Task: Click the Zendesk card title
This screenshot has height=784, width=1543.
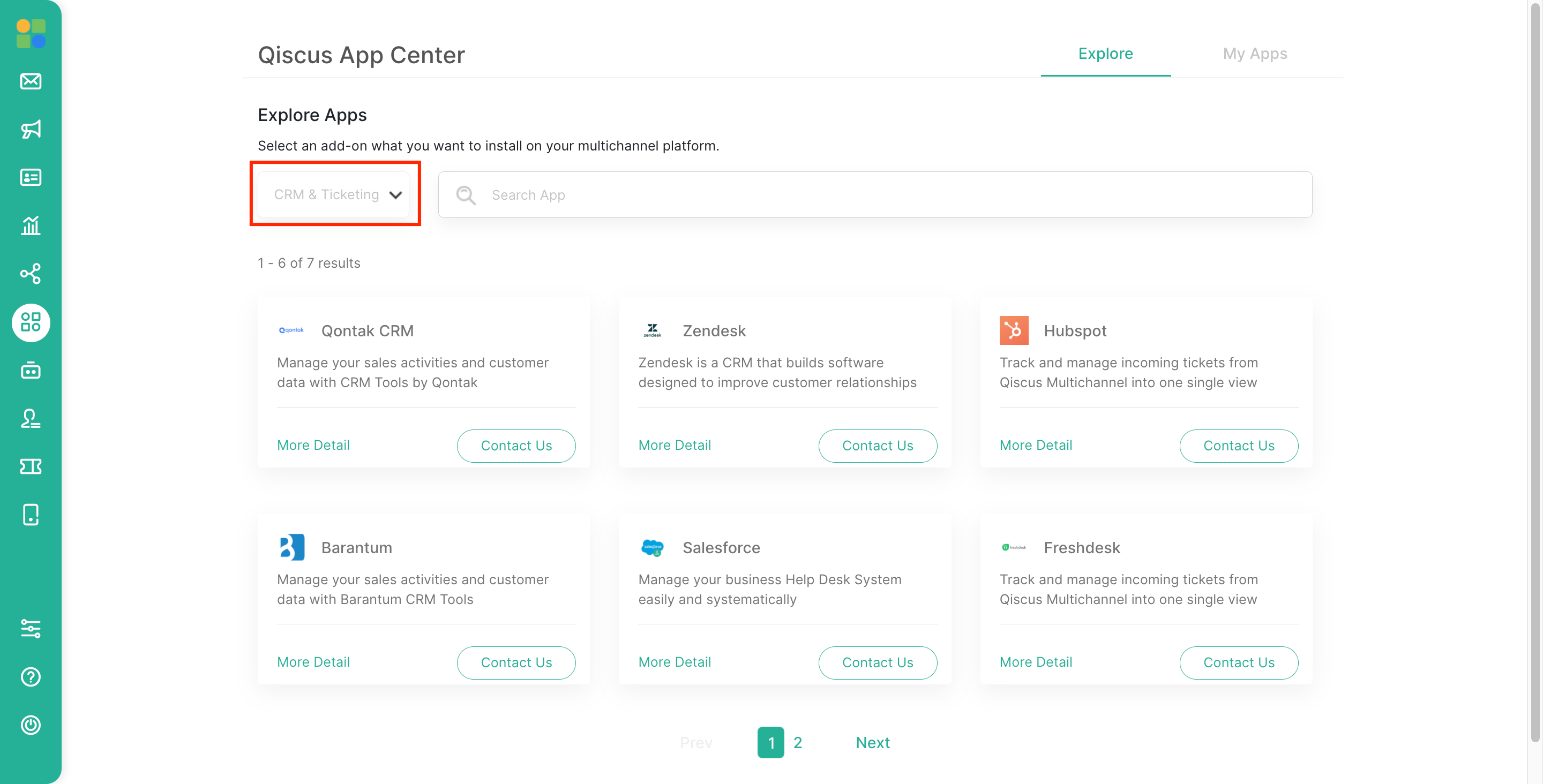Action: [714, 330]
